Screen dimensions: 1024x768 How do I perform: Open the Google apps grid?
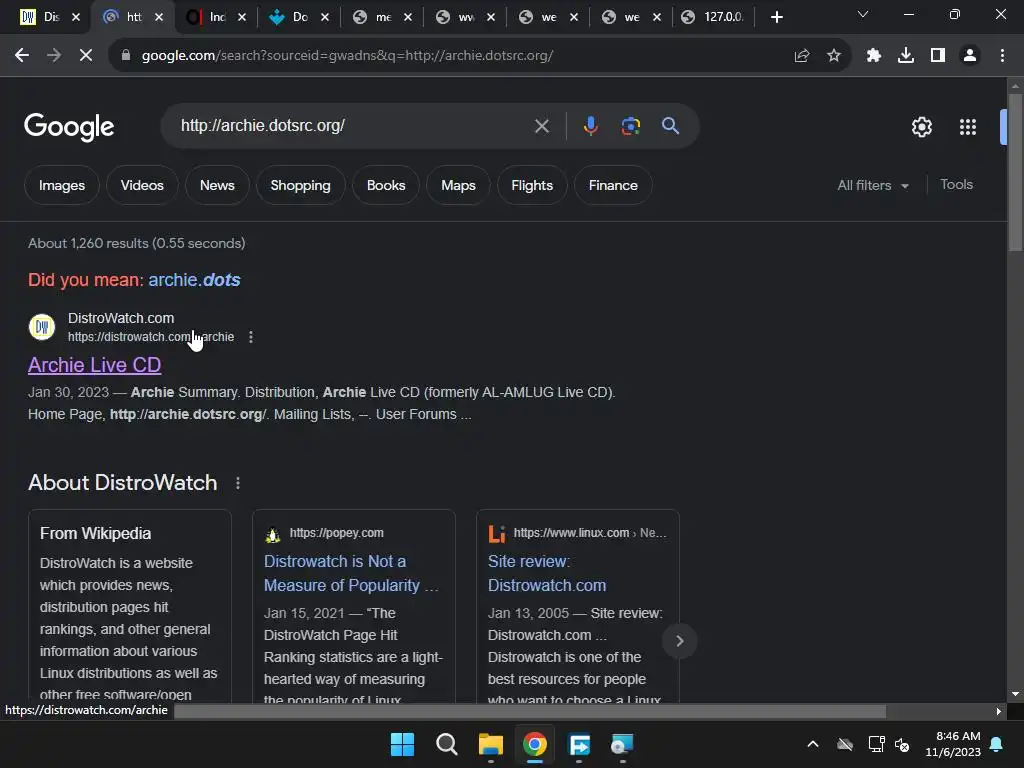click(968, 127)
